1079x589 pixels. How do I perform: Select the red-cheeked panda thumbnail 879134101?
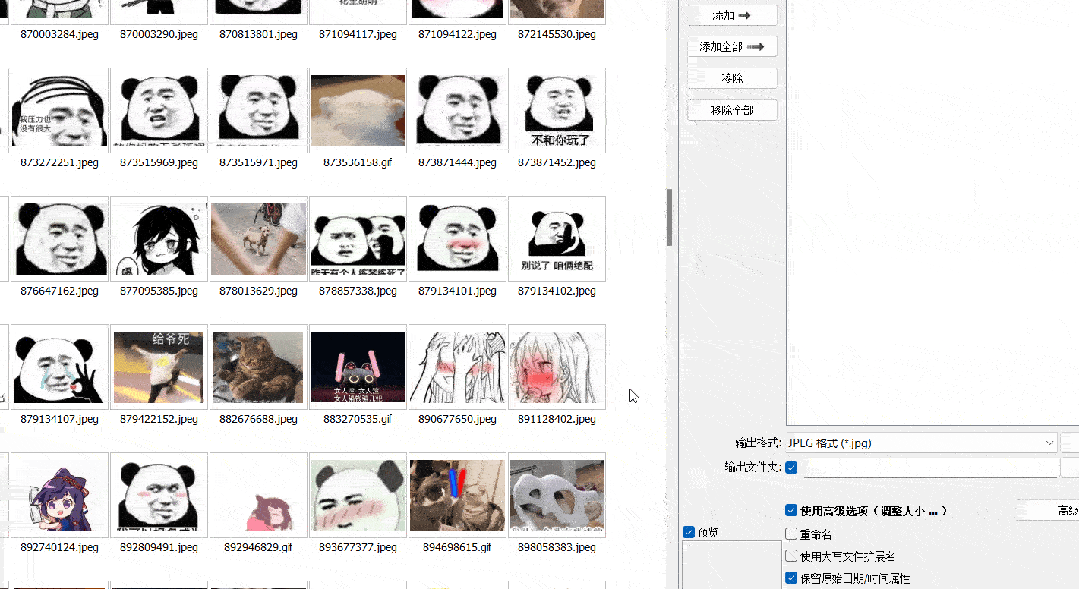pyautogui.click(x=458, y=239)
